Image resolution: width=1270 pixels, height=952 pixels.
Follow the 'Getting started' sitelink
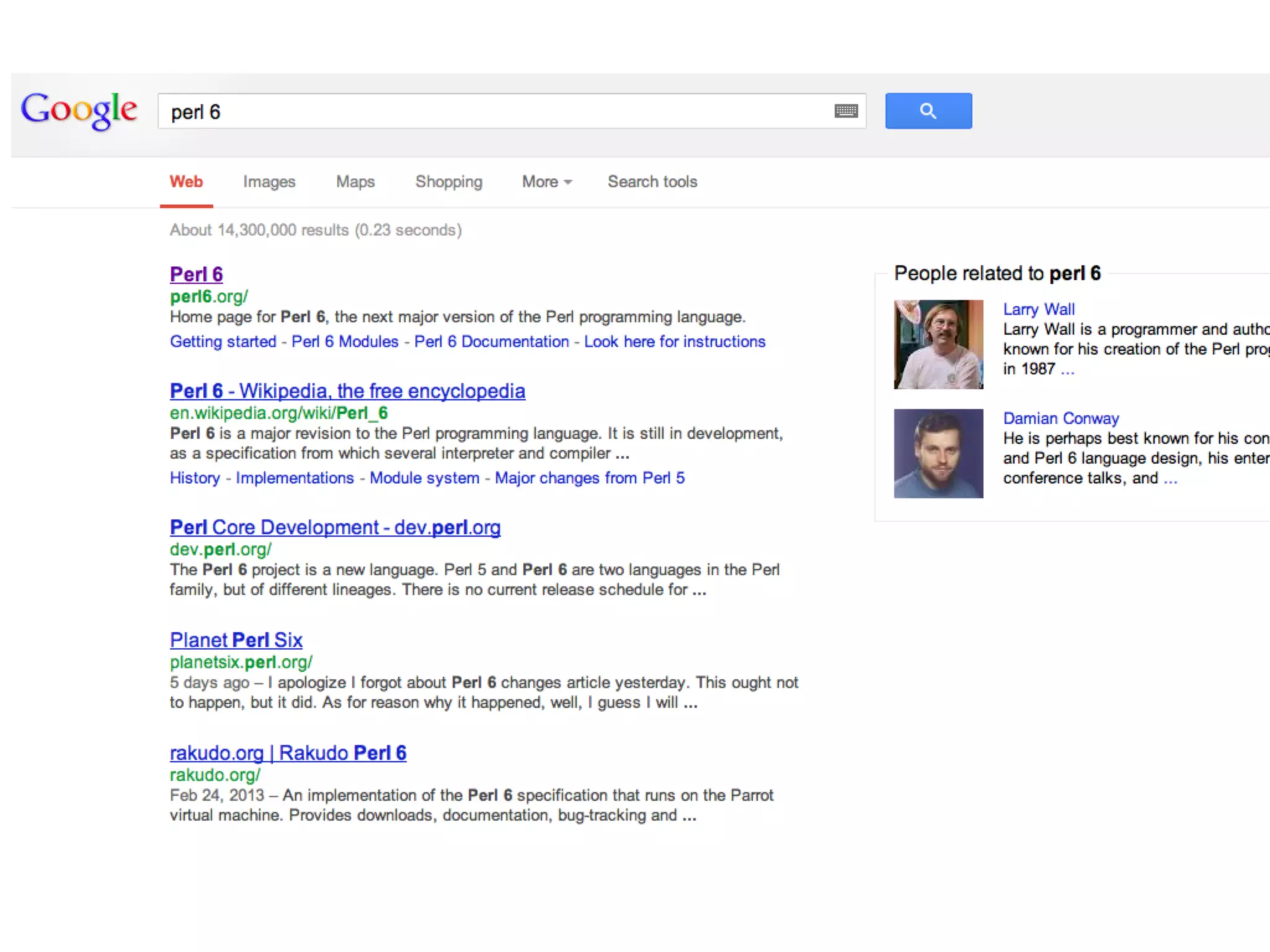223,342
